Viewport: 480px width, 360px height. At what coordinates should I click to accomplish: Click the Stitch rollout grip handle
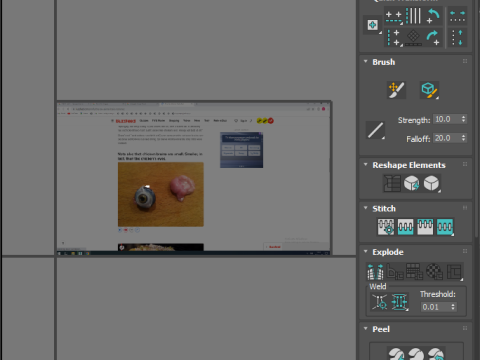pyautogui.click(x=465, y=208)
